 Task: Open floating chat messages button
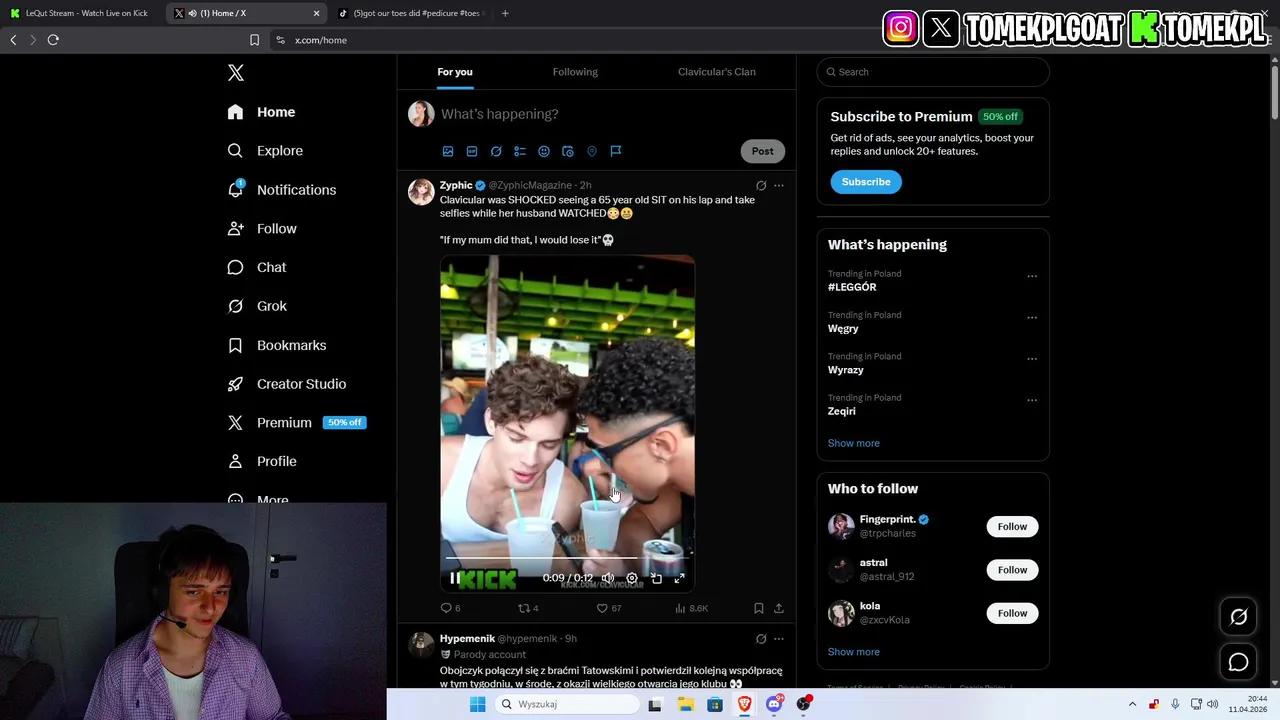(x=1238, y=662)
